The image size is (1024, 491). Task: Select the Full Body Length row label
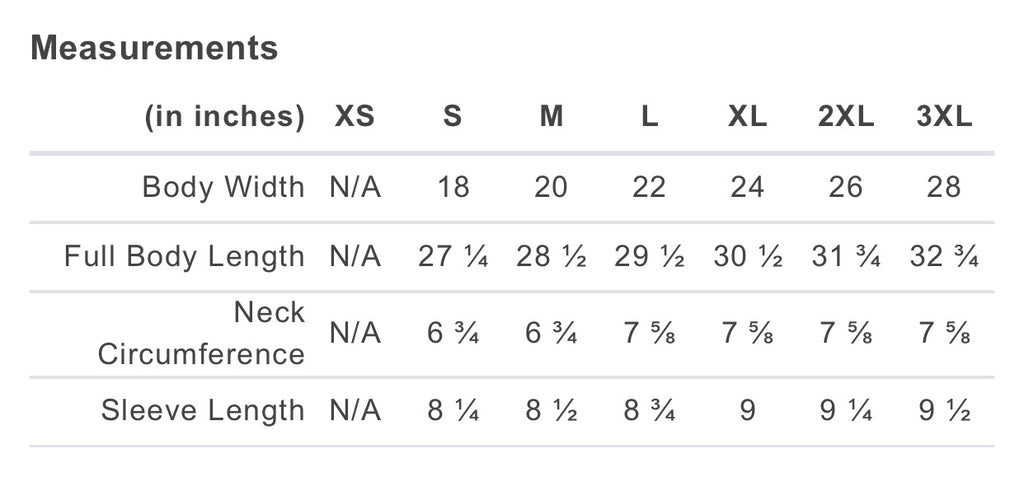coord(184,256)
